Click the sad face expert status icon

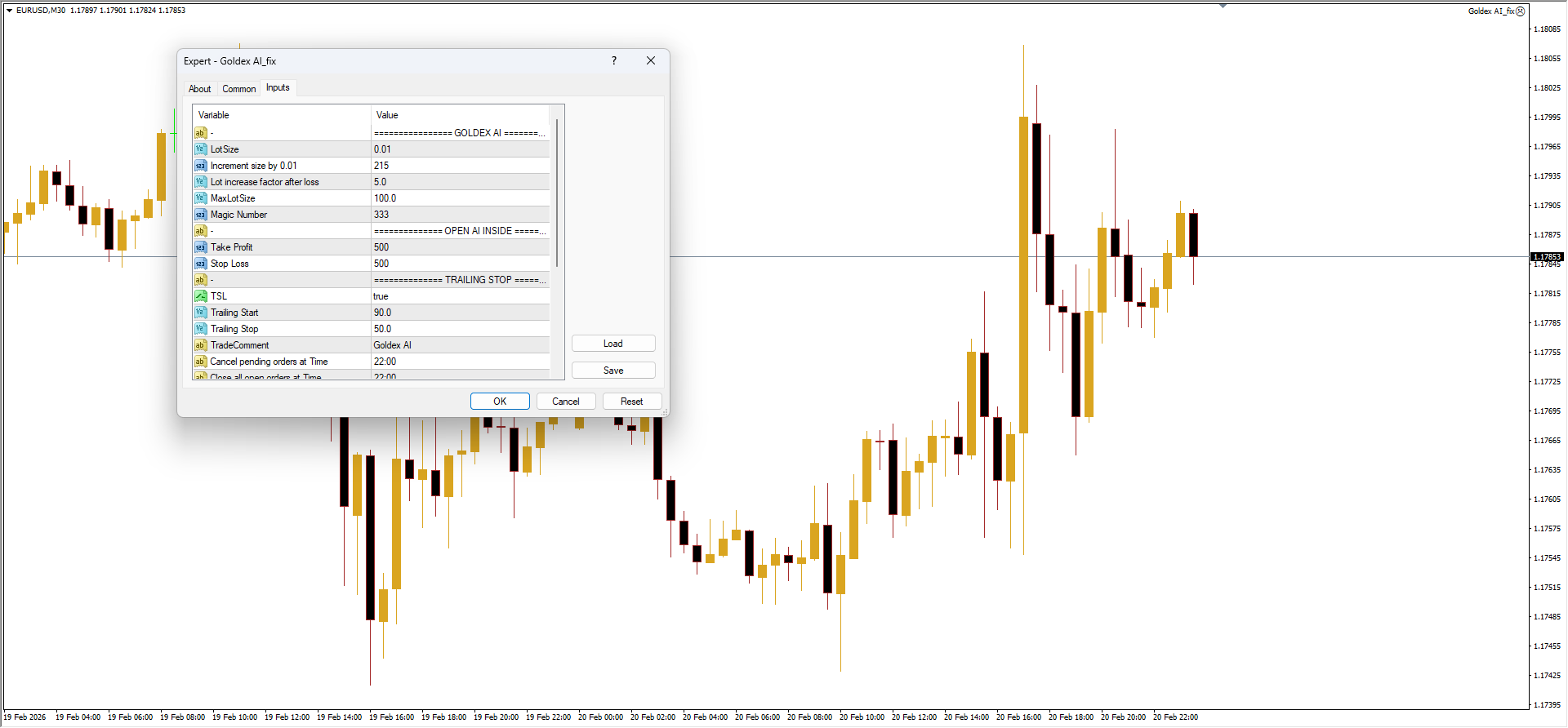point(1521,11)
